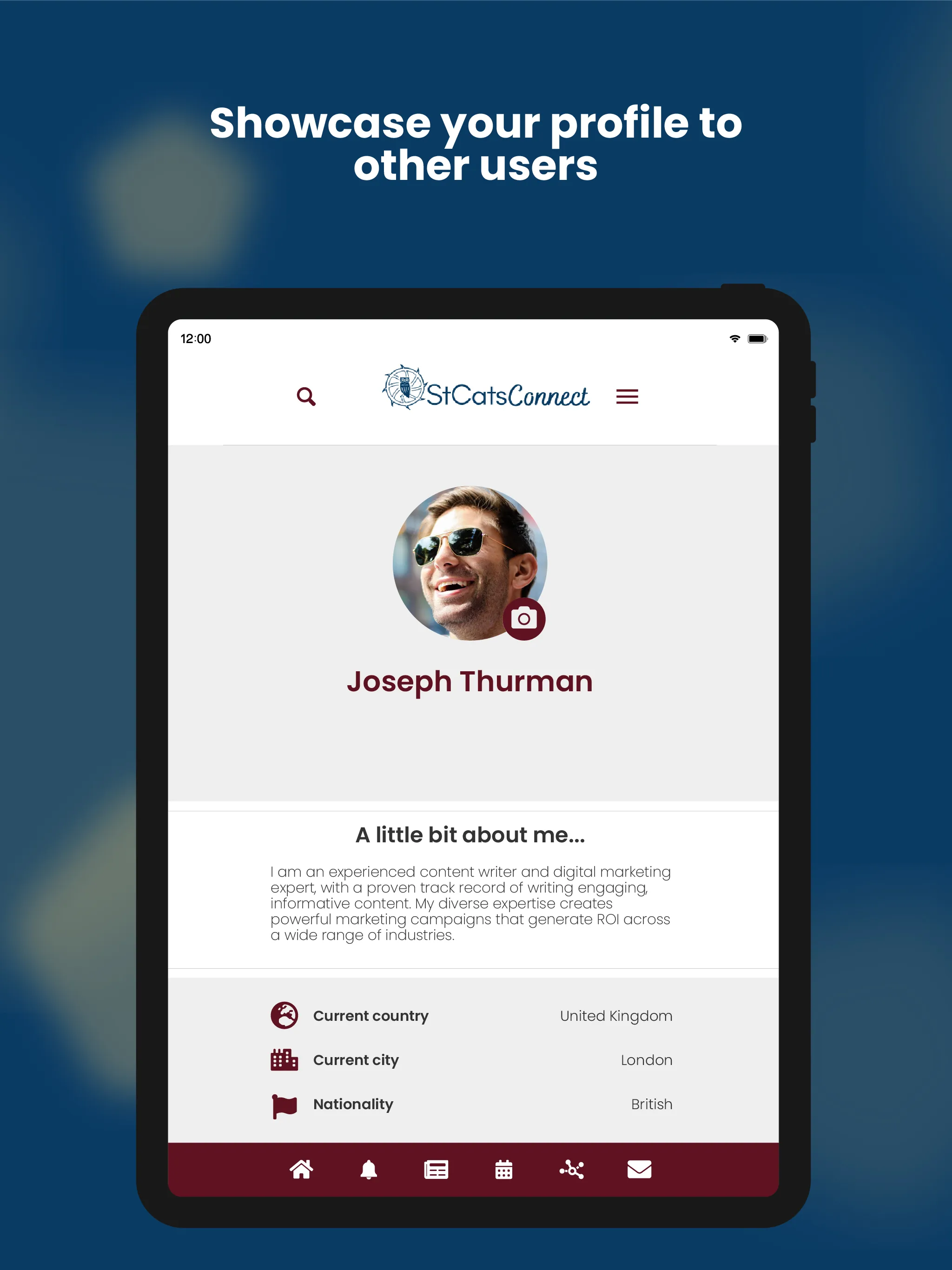Screen dimensions: 952x1270
Task: Click the search magnifier icon
Action: click(x=306, y=395)
